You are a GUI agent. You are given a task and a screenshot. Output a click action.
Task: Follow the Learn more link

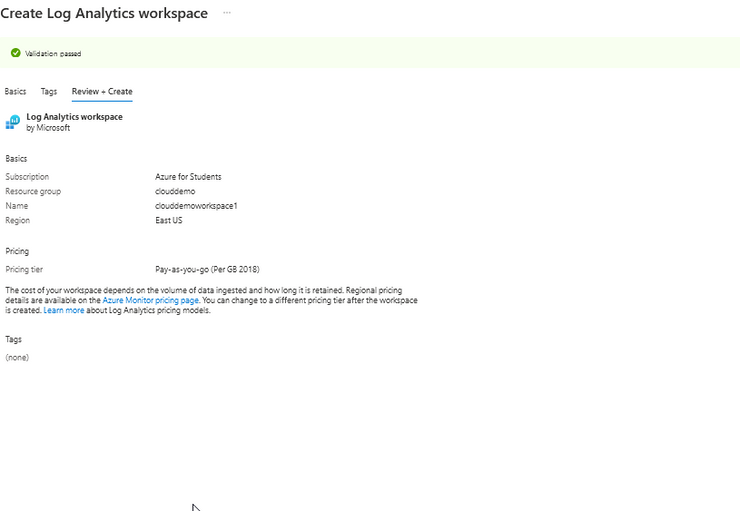pos(64,310)
